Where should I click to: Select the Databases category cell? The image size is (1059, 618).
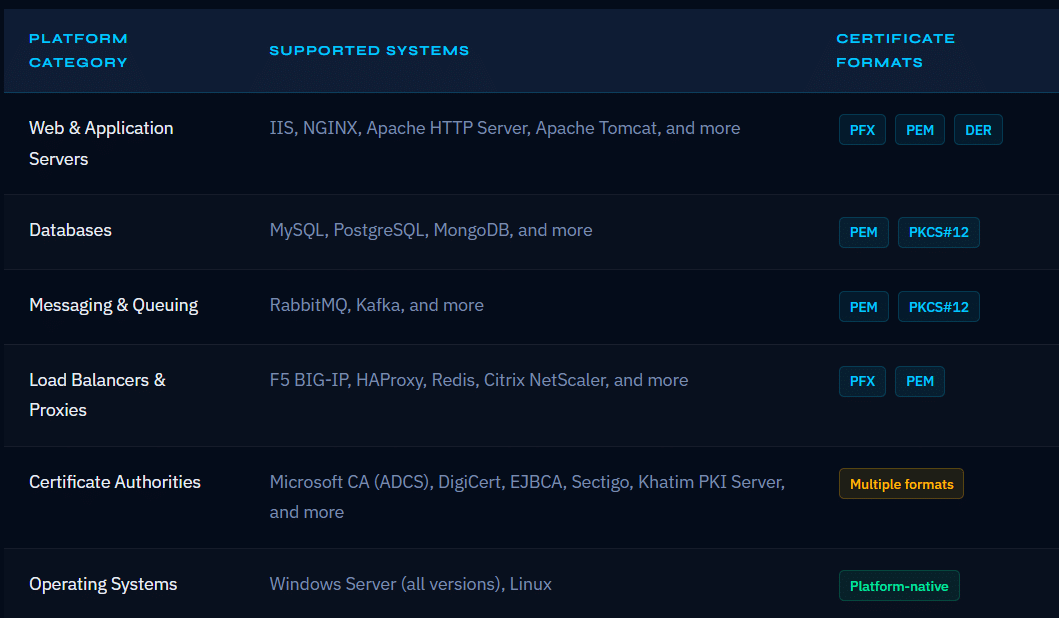coord(70,230)
